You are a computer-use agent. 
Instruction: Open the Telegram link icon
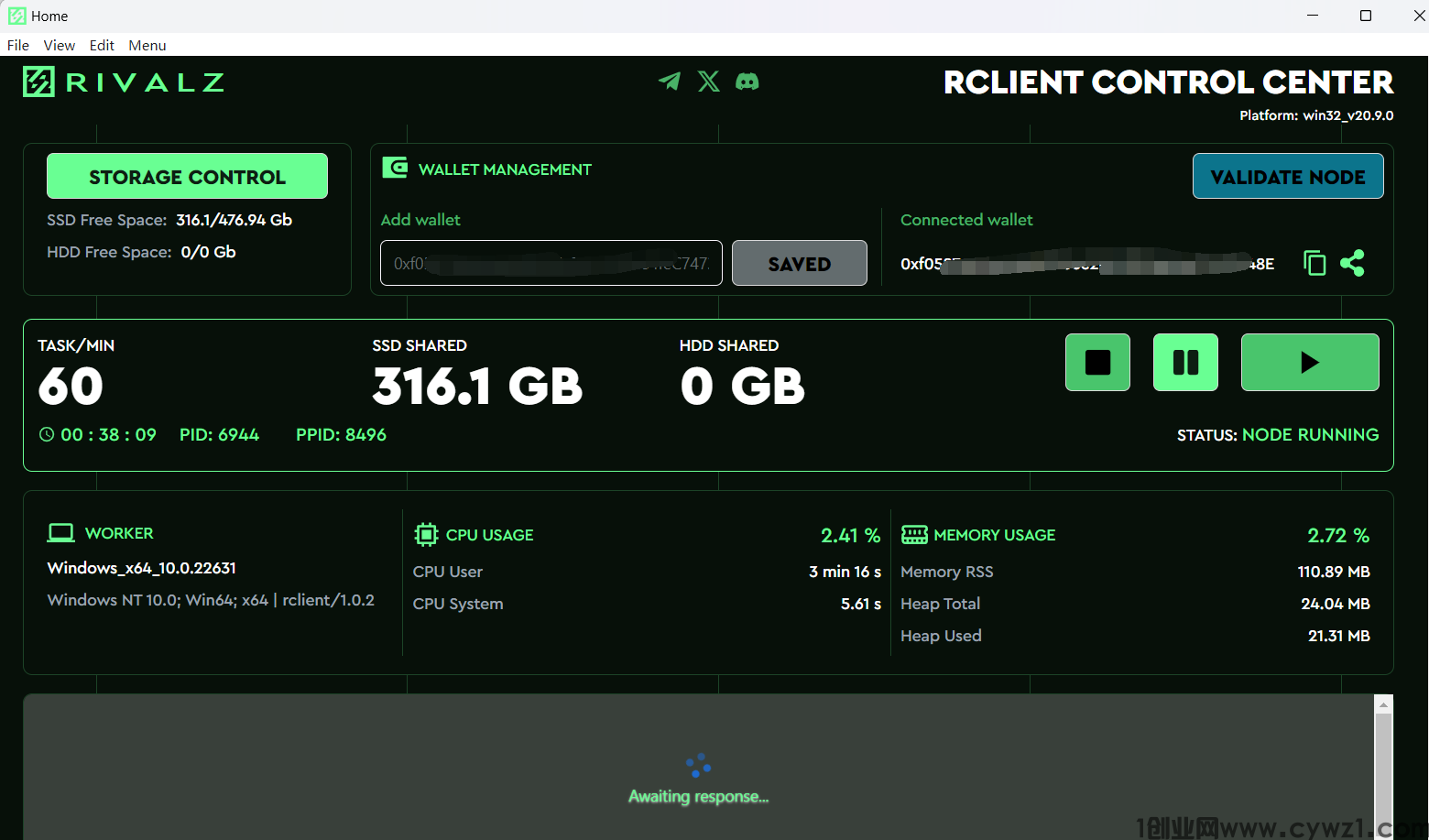tap(670, 82)
